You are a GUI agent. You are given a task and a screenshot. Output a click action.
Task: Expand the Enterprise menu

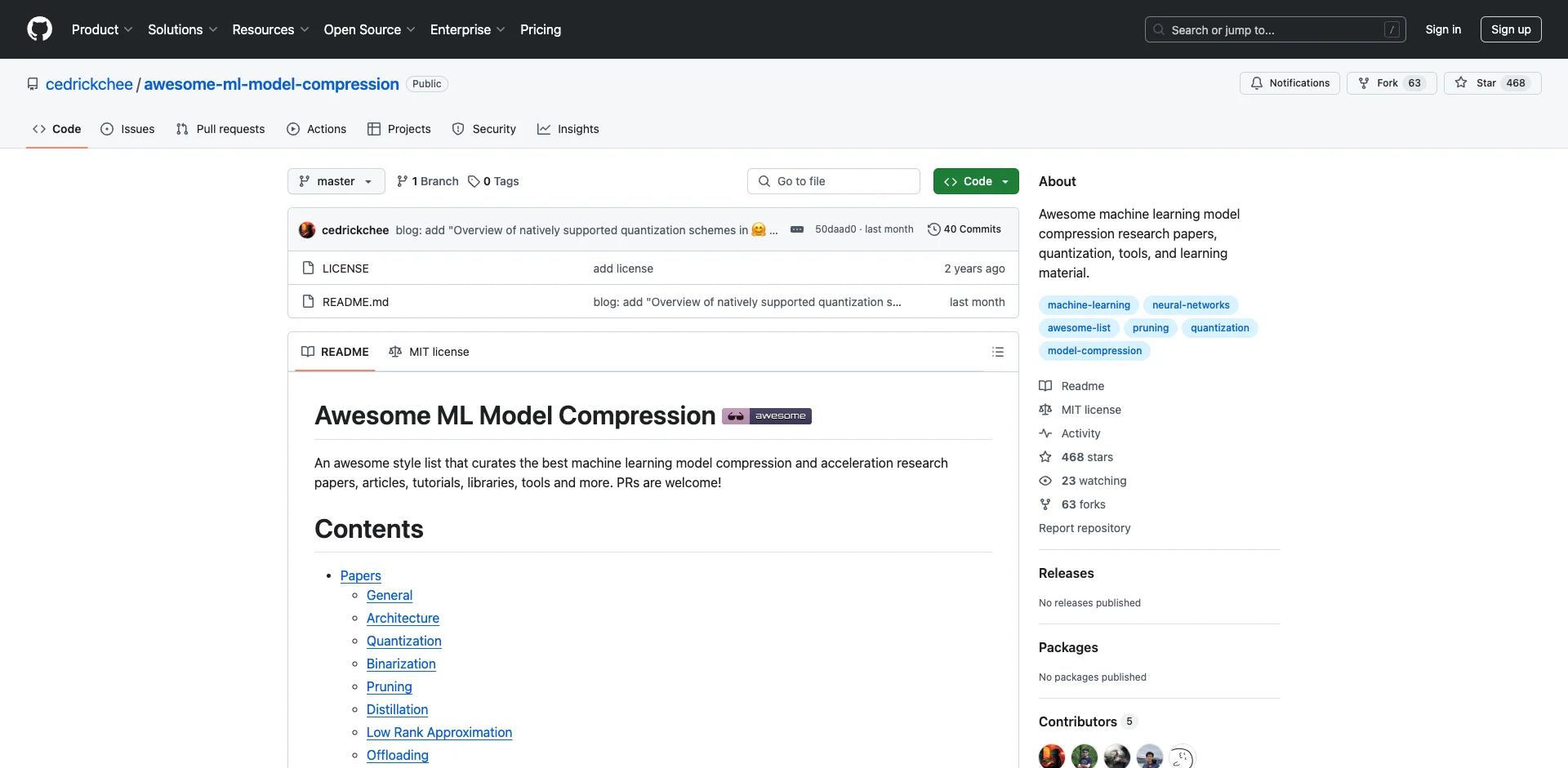coord(467,29)
